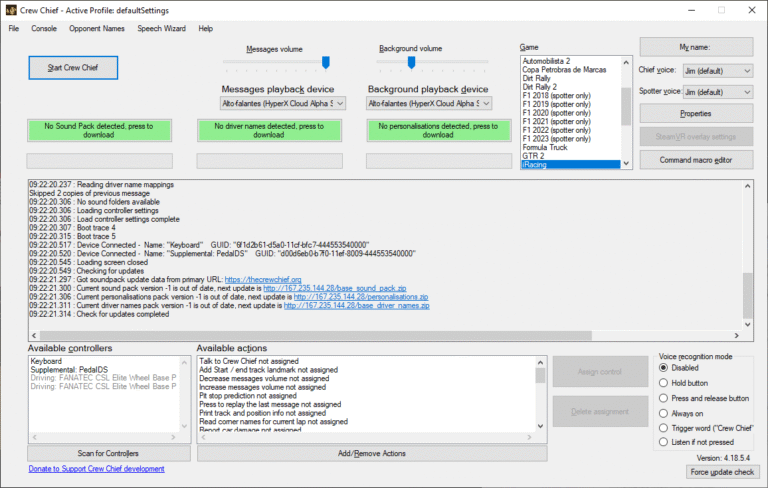Image resolution: width=768 pixels, height=488 pixels.
Task: Click the Force update check button
Action: coord(722,472)
